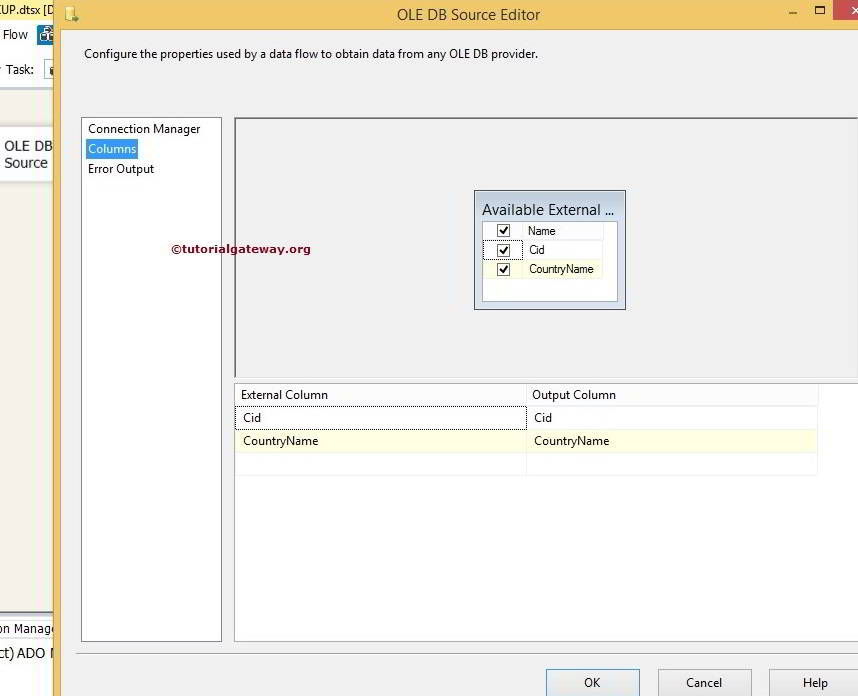858x696 pixels.
Task: Select the Cid output column cell
Action: pyautogui.click(x=672, y=417)
